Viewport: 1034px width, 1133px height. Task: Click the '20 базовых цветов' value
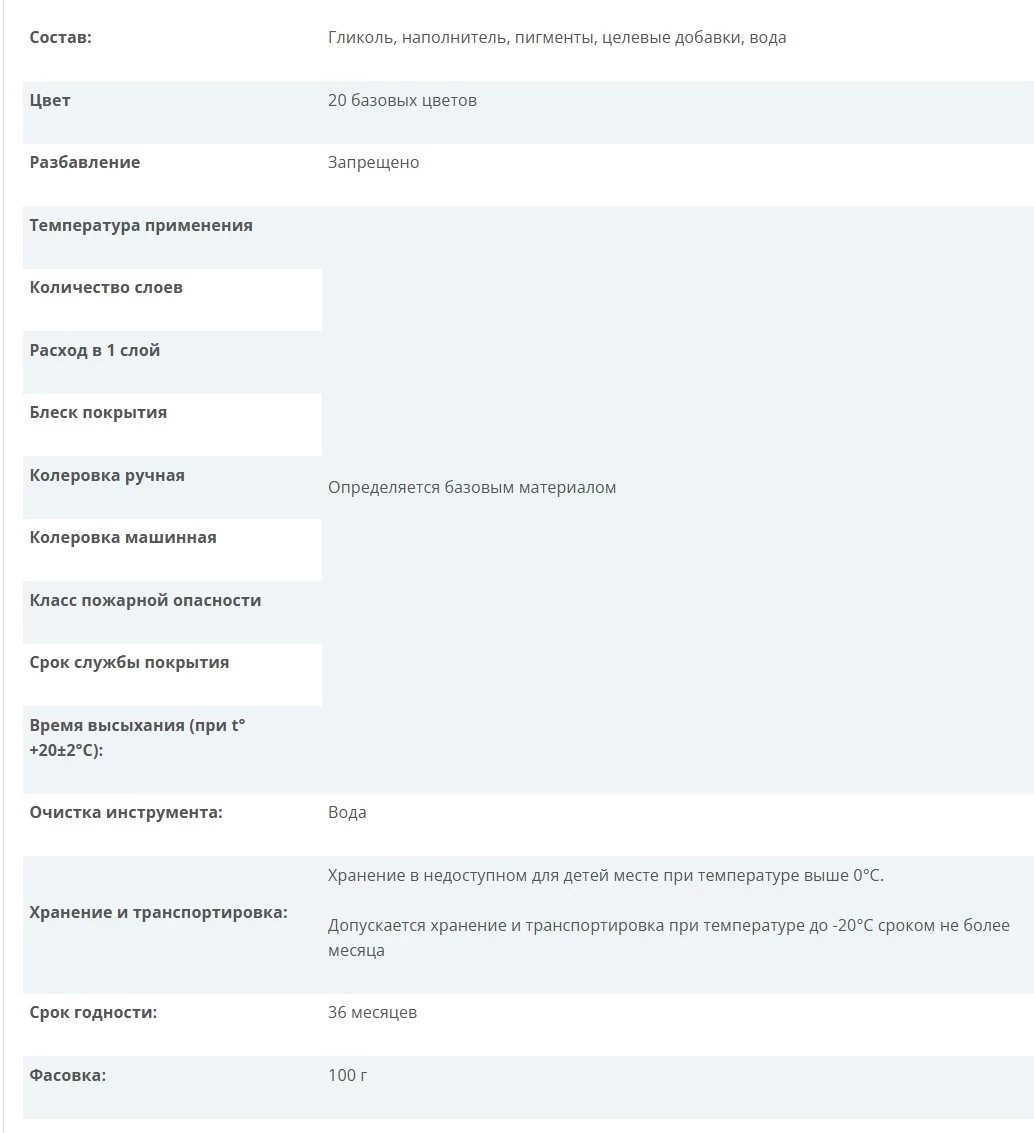(402, 100)
